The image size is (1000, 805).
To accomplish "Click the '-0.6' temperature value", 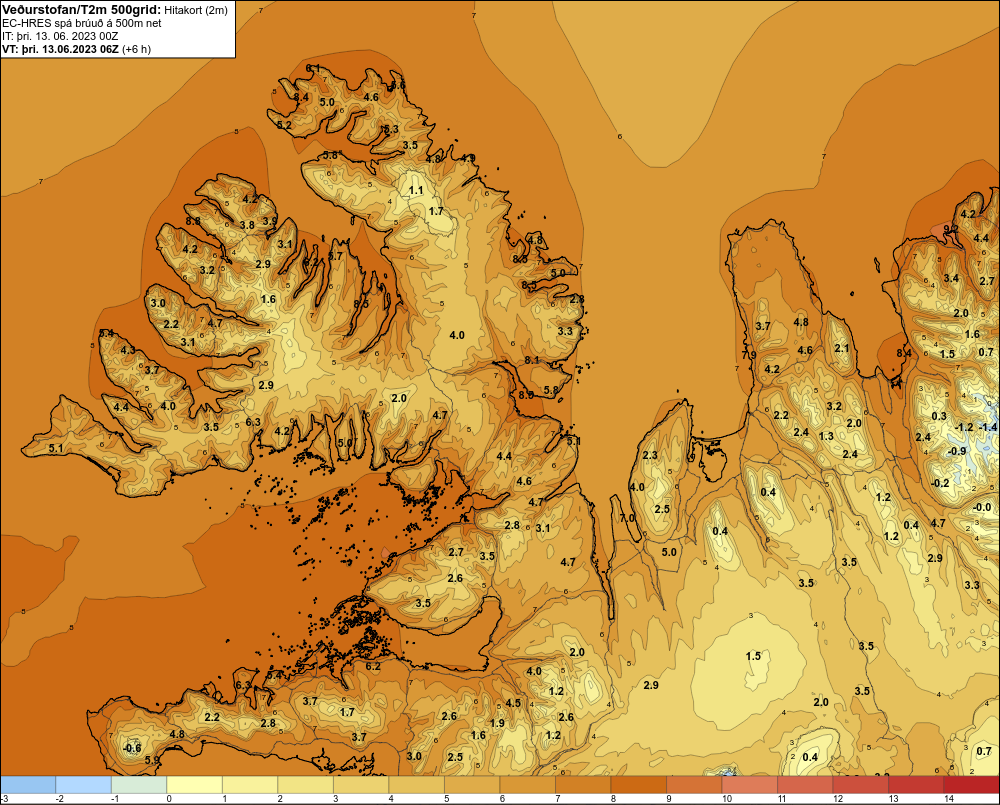I will coord(132,748).
